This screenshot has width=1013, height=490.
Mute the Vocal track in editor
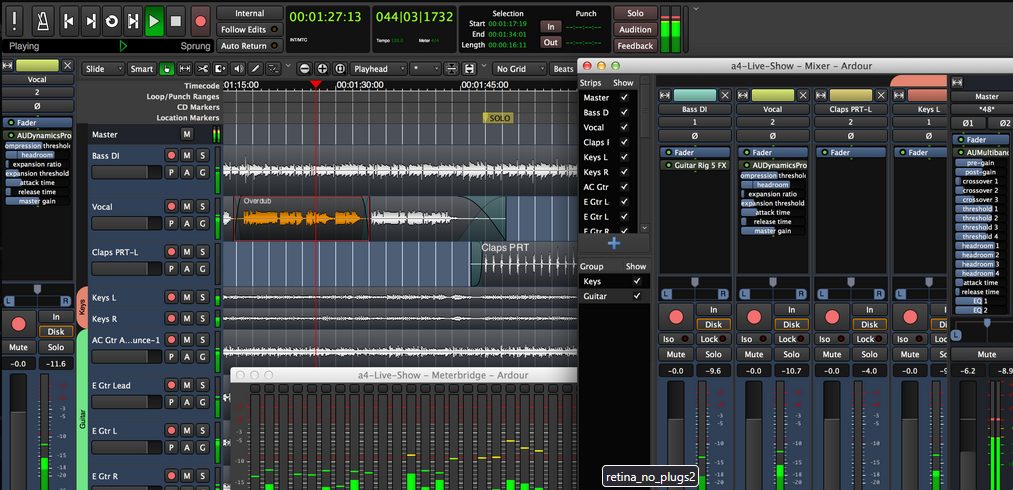tap(187, 206)
